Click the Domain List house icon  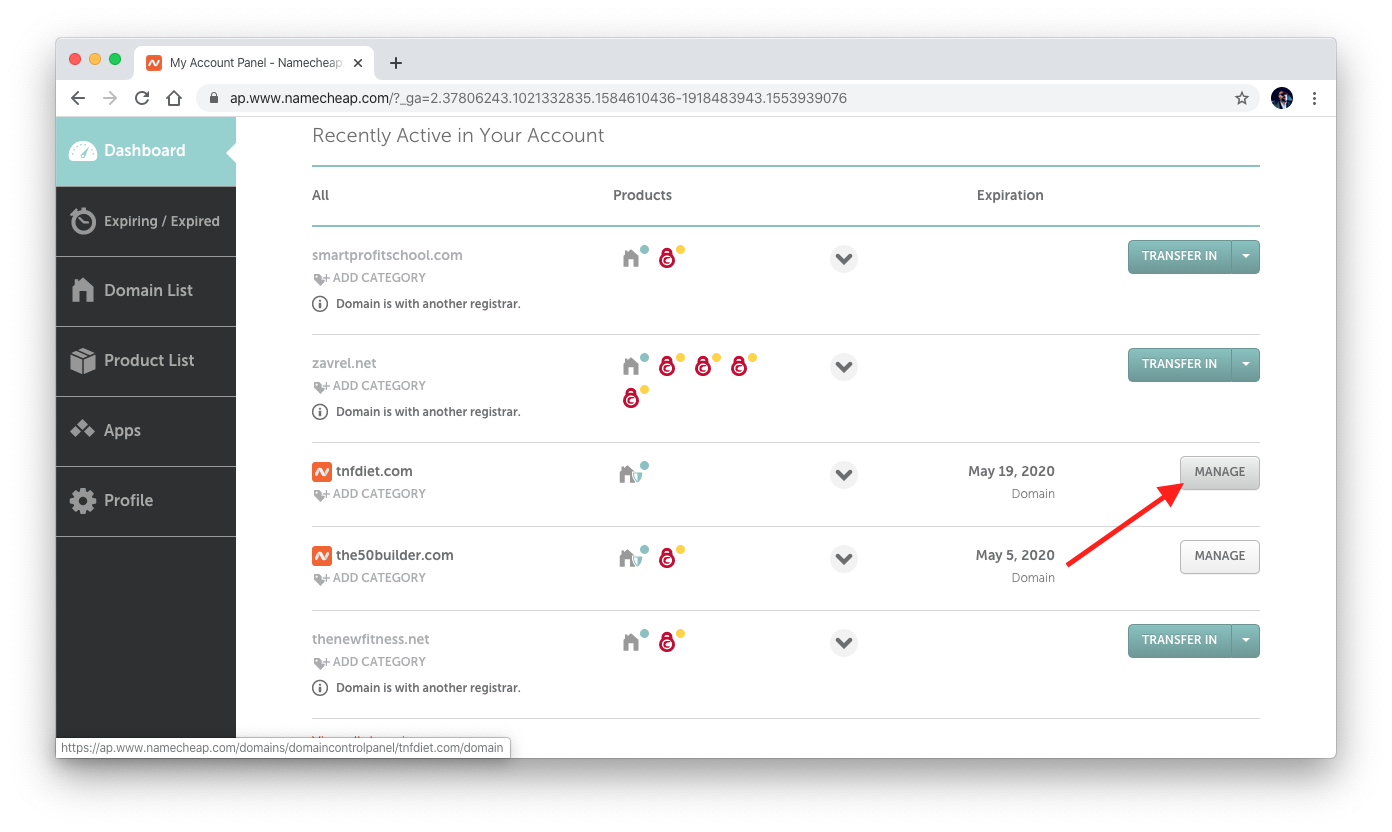pyautogui.click(x=83, y=290)
